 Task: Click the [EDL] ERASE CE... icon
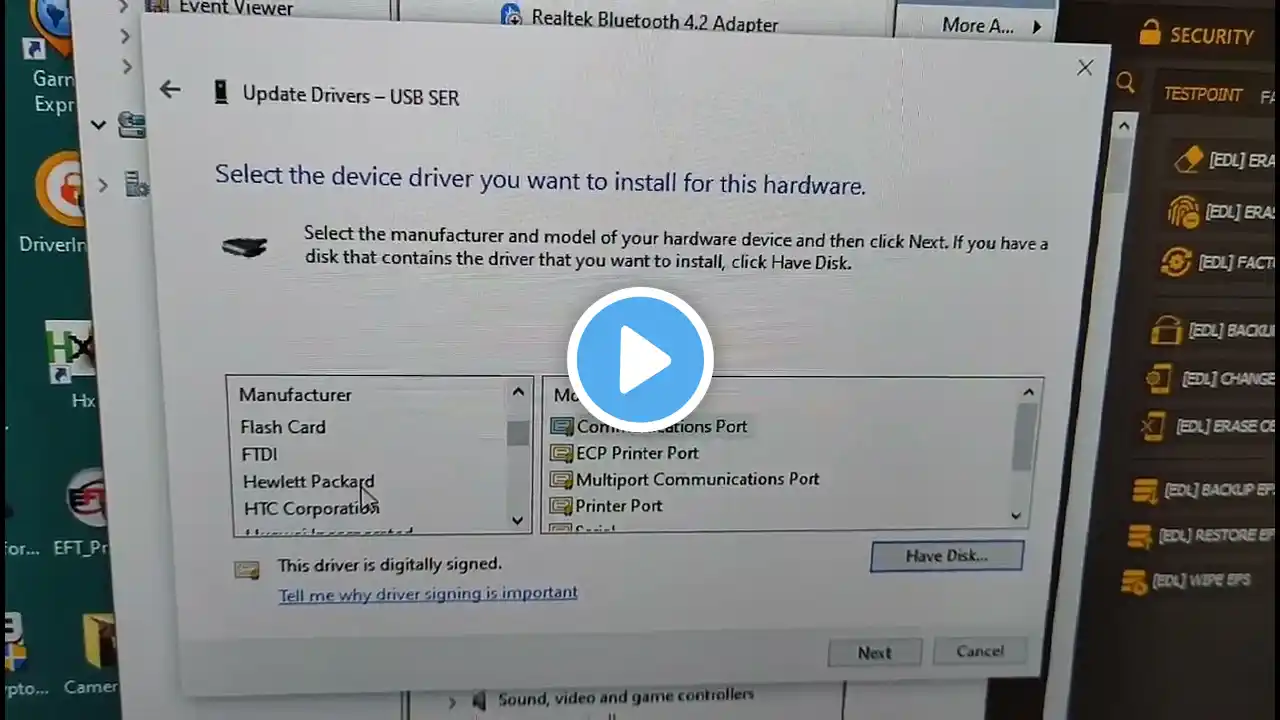click(1153, 427)
